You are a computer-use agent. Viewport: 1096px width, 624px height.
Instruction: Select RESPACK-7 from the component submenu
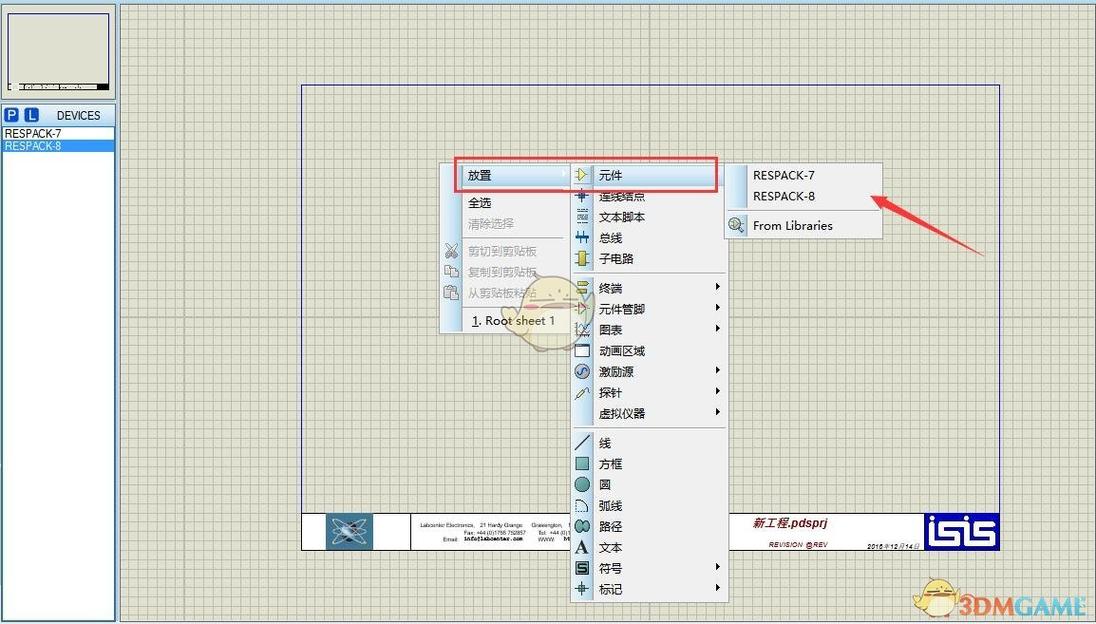tap(785, 174)
